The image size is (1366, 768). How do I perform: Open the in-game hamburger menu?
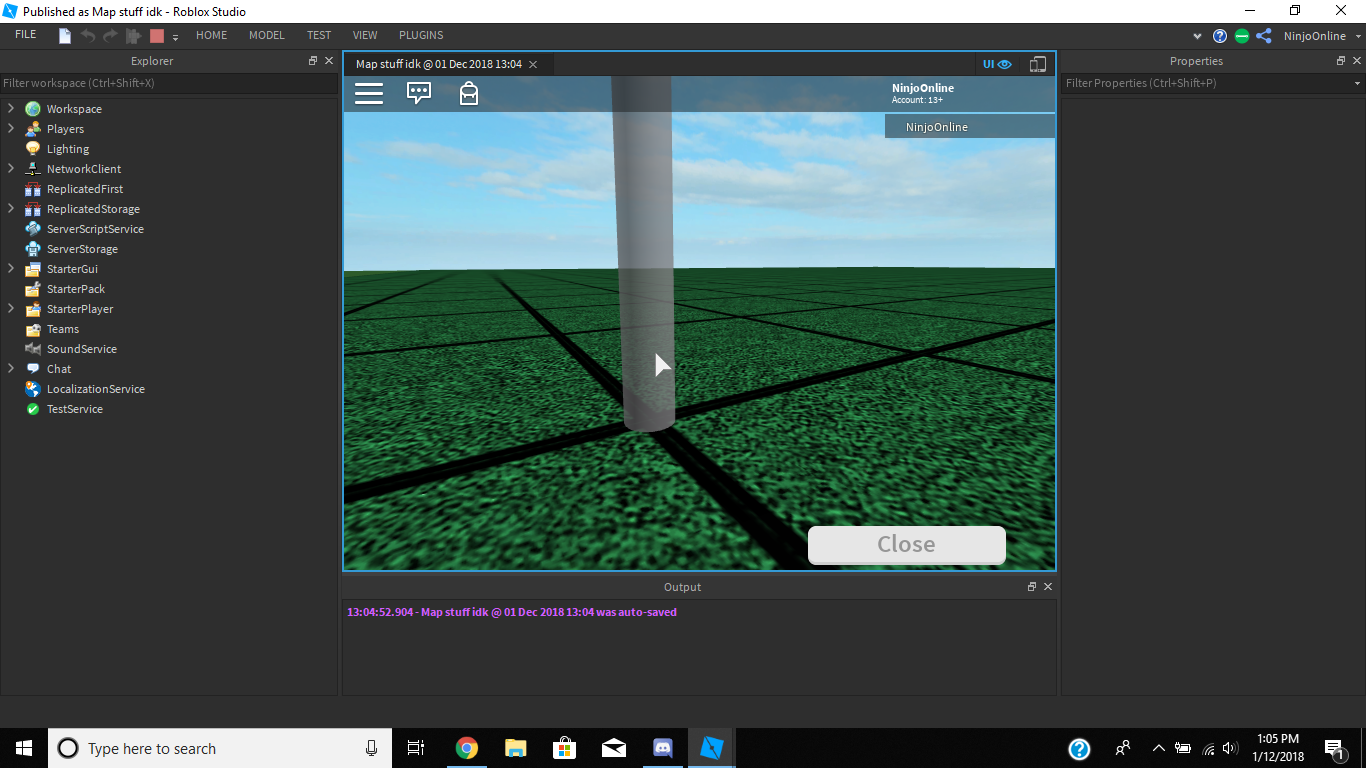pos(369,94)
